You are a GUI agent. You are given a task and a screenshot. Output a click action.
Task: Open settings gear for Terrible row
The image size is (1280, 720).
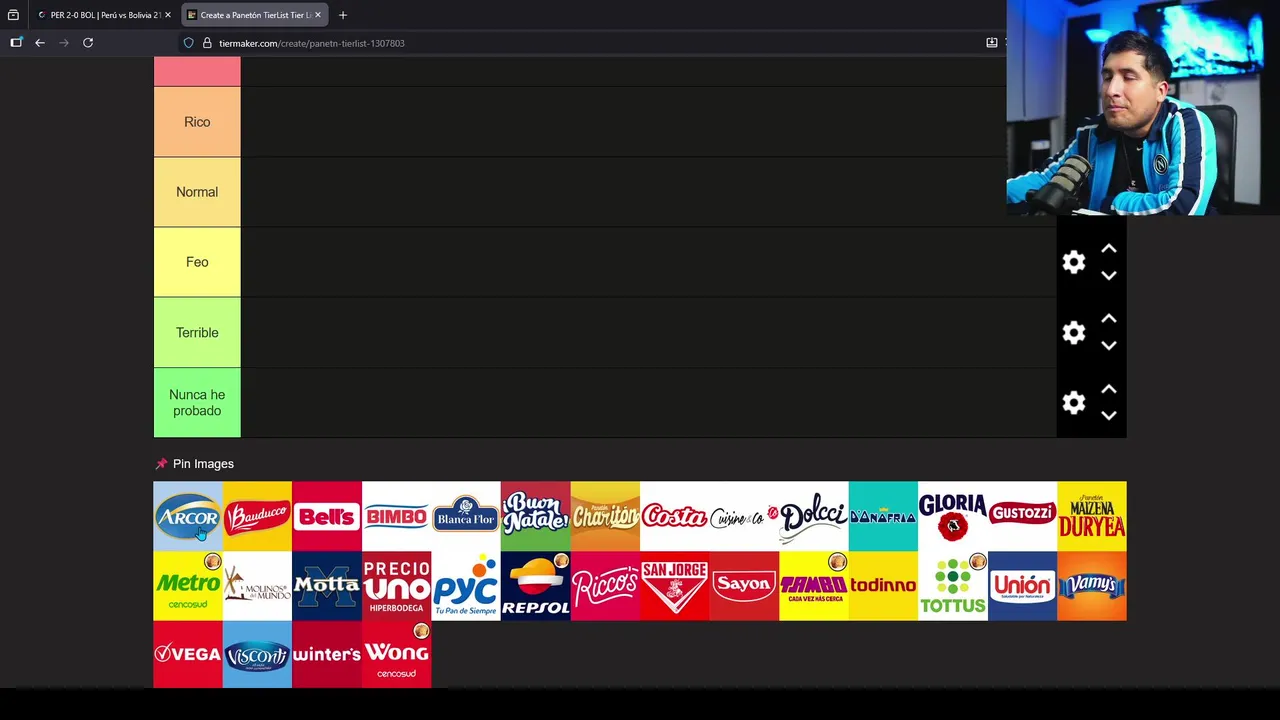(1074, 333)
